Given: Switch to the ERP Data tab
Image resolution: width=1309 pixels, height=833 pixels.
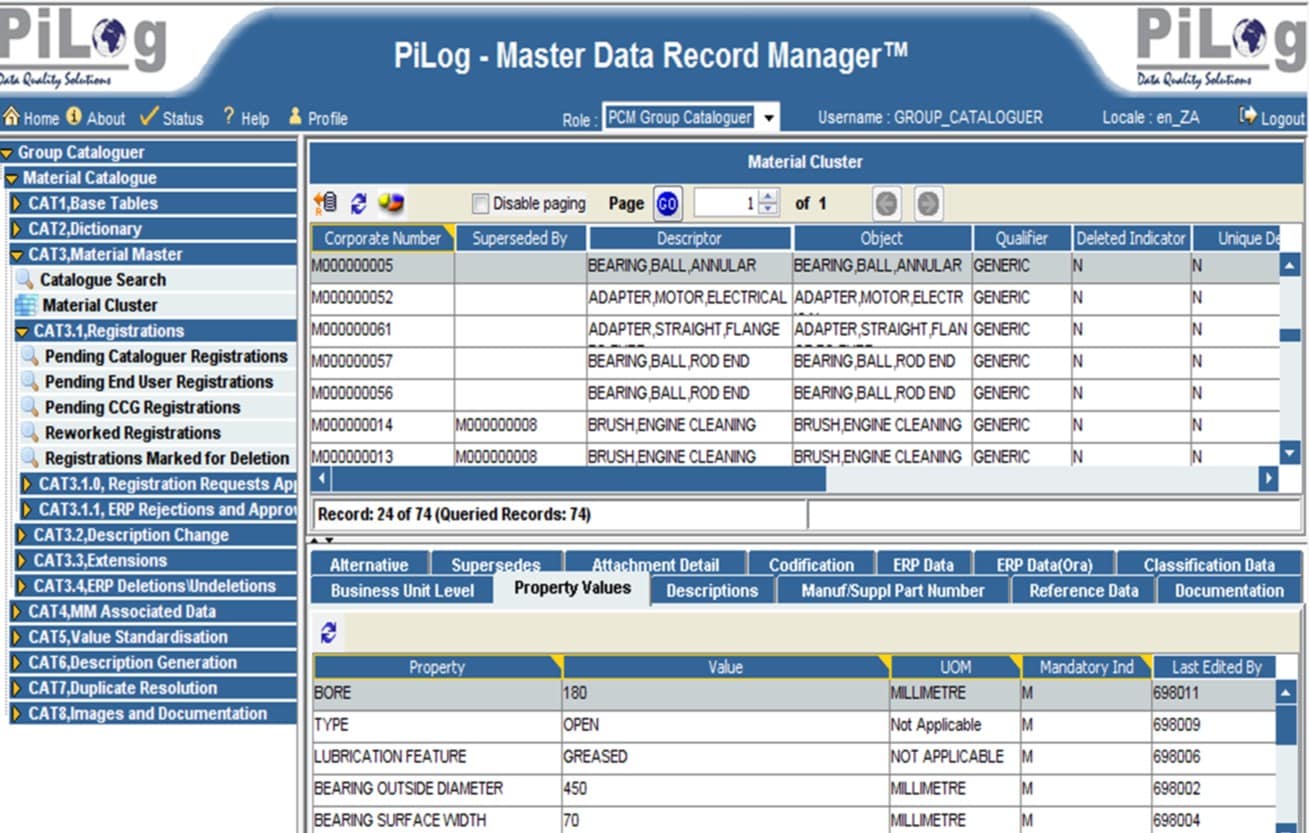Looking at the screenshot, I should pyautogui.click(x=923, y=564).
